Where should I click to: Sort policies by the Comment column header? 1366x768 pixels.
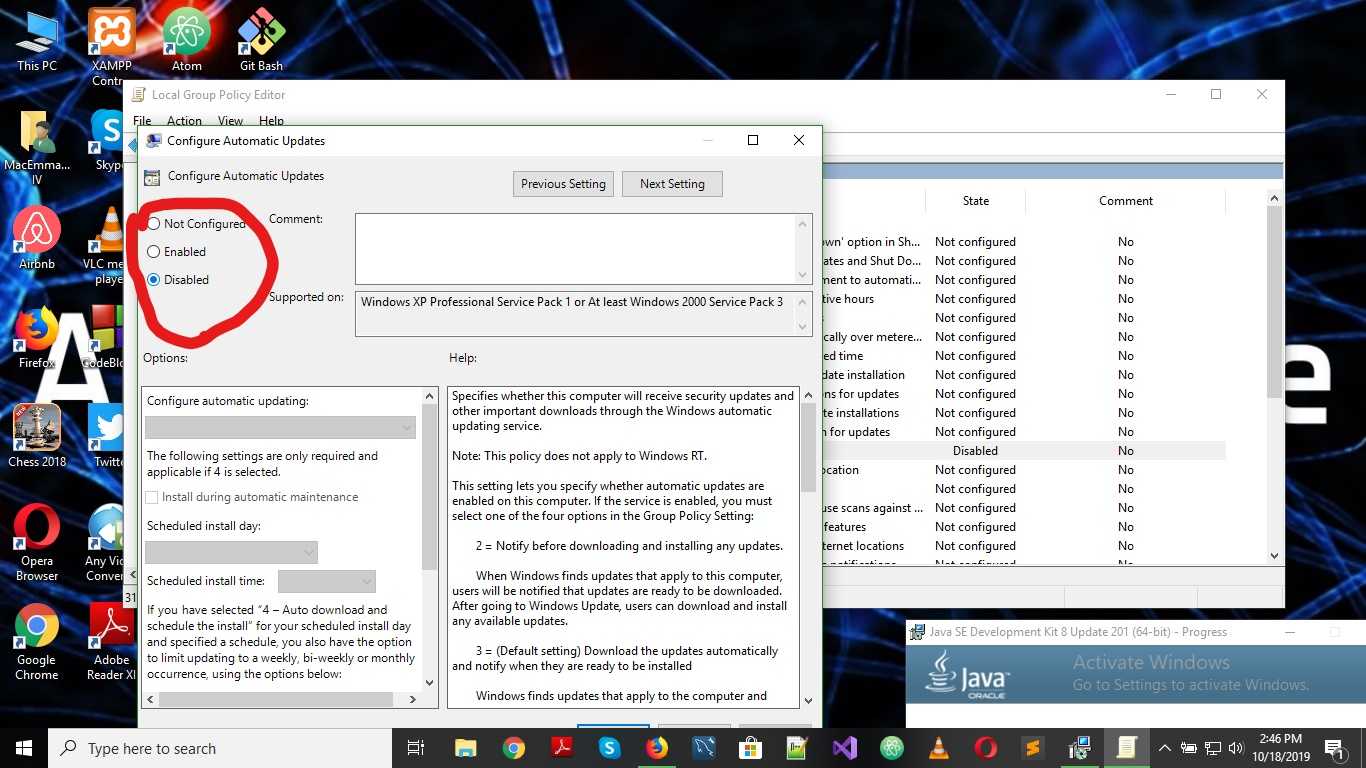(x=1126, y=201)
